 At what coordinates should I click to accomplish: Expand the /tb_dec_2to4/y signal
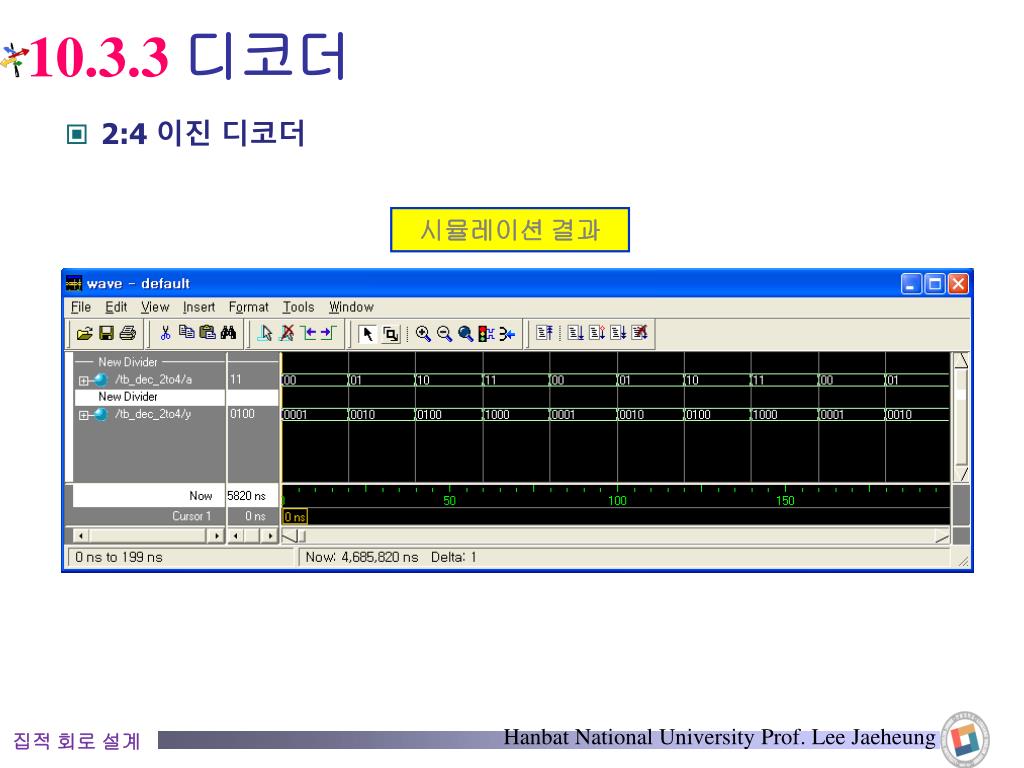84,415
